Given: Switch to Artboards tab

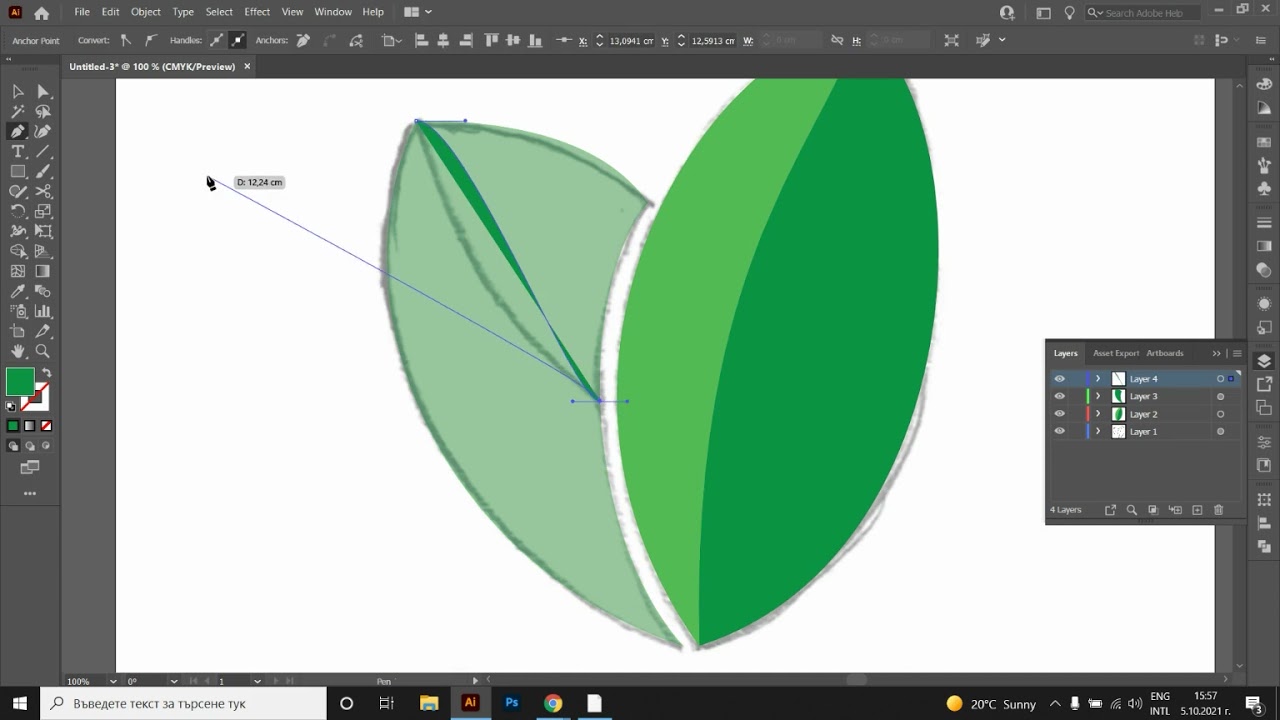Looking at the screenshot, I should click(1165, 353).
